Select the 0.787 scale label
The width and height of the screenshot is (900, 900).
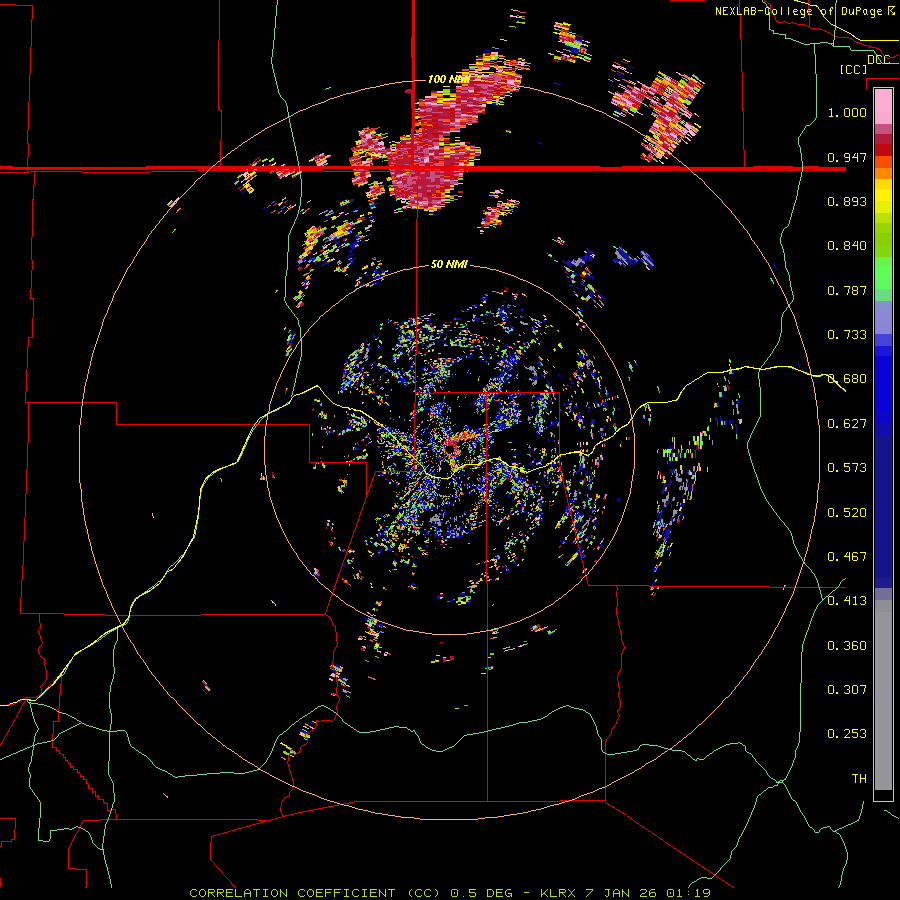(x=847, y=290)
